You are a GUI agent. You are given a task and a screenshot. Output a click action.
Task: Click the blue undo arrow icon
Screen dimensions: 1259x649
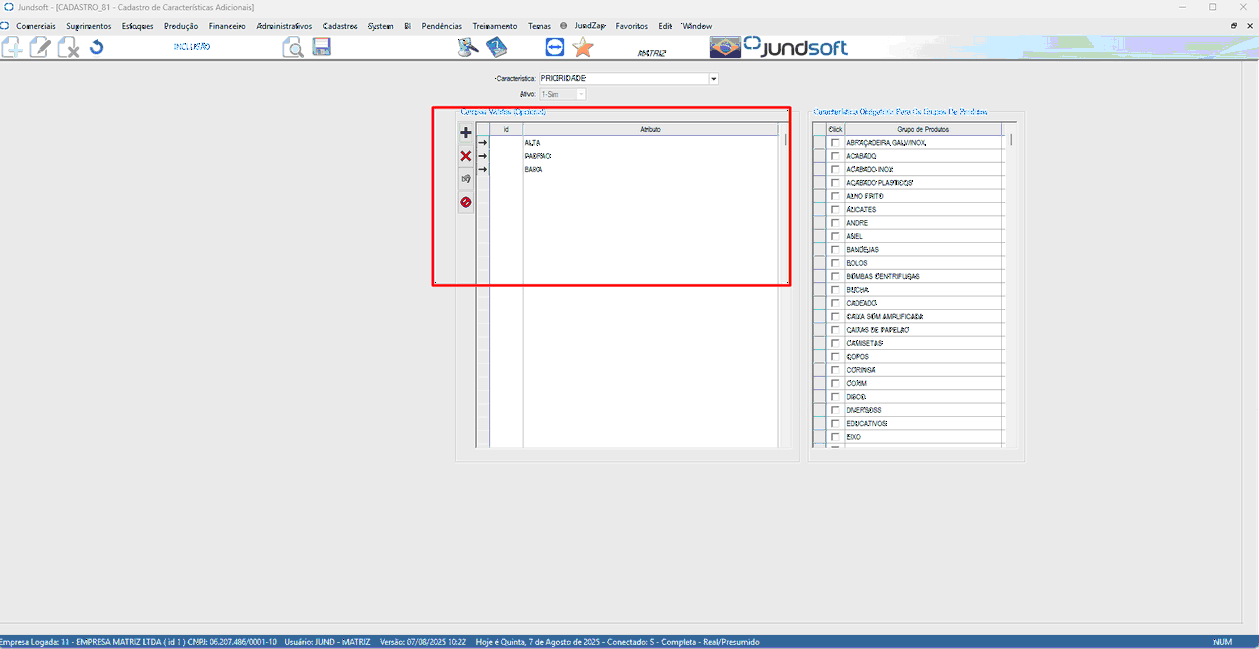[x=96, y=47]
